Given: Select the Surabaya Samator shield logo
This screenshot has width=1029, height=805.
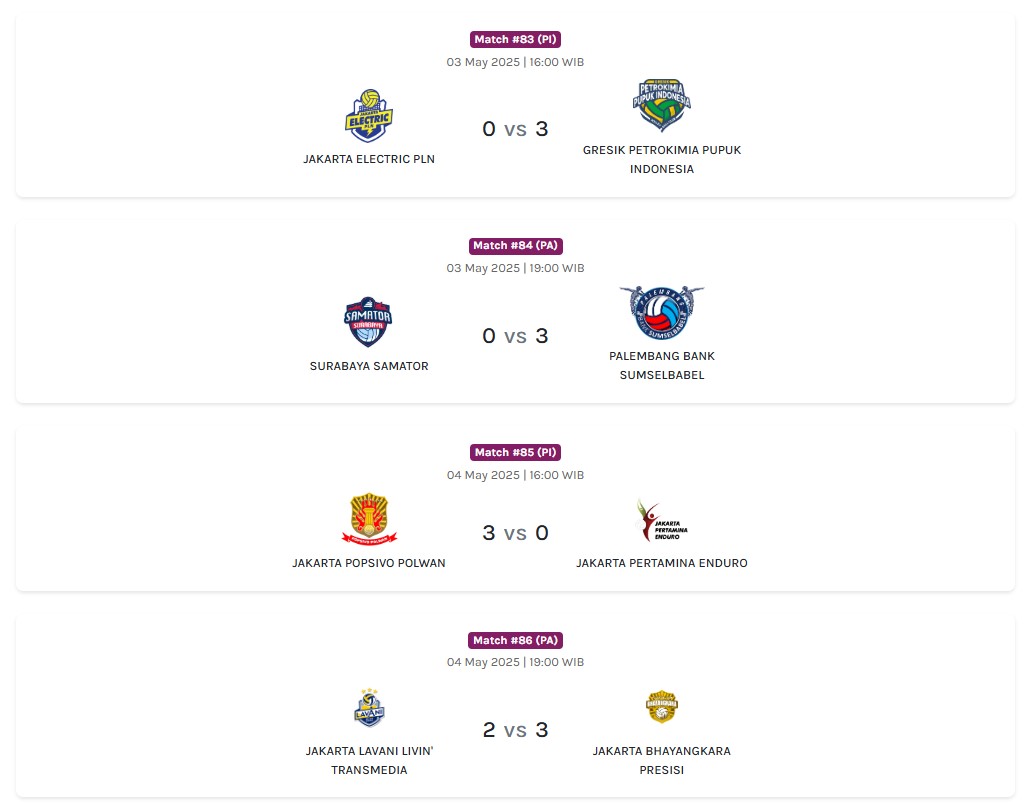Looking at the screenshot, I should pos(368,322).
